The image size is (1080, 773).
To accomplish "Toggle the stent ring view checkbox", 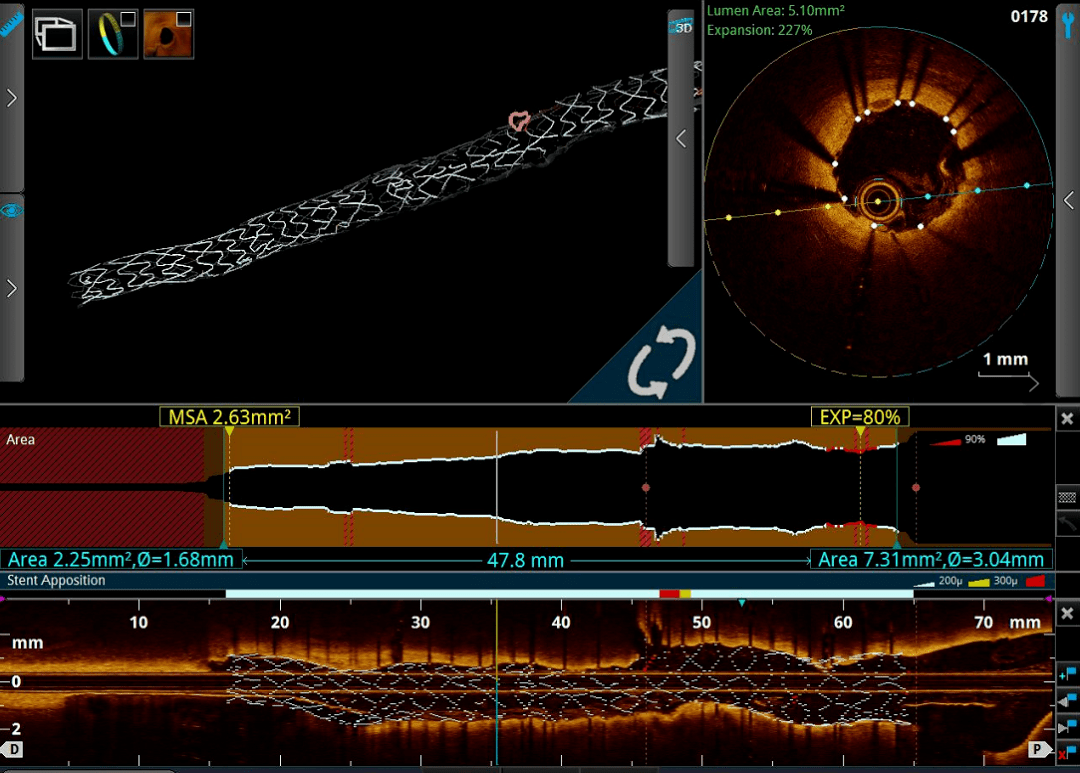I will (x=127, y=19).
